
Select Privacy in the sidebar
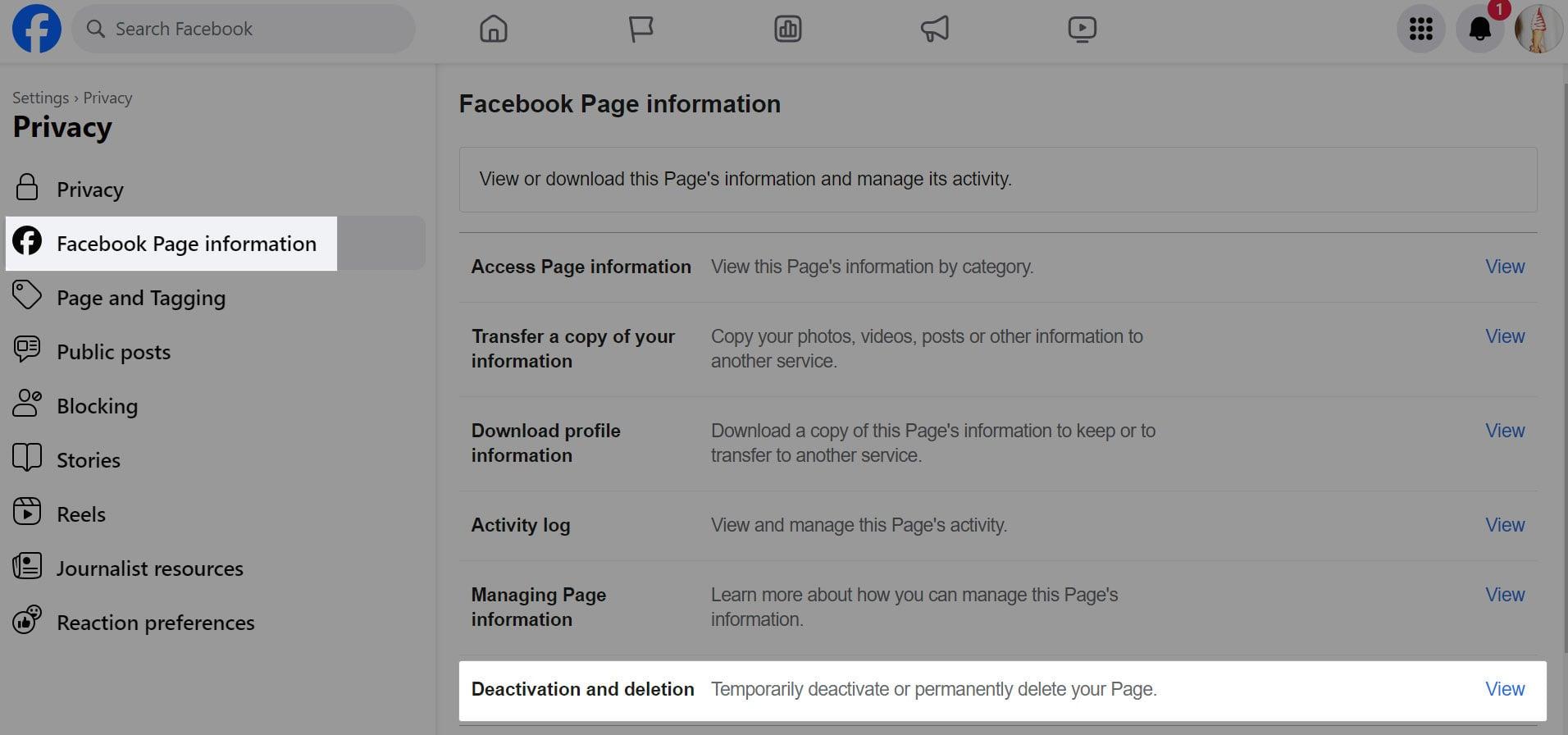pos(89,189)
